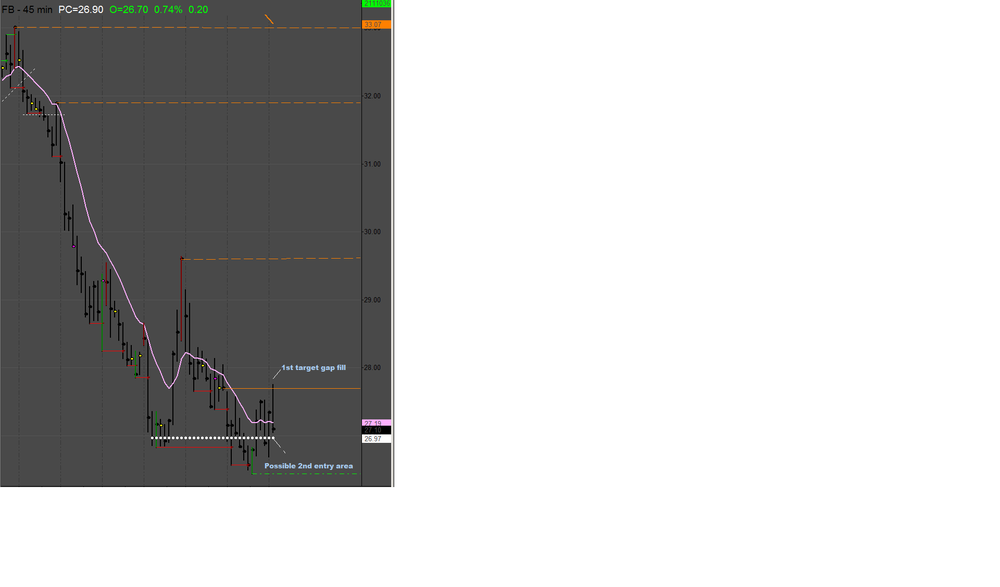The image size is (1000, 587).
Task: Click the black '27.10' last price tag
Action: (376, 430)
